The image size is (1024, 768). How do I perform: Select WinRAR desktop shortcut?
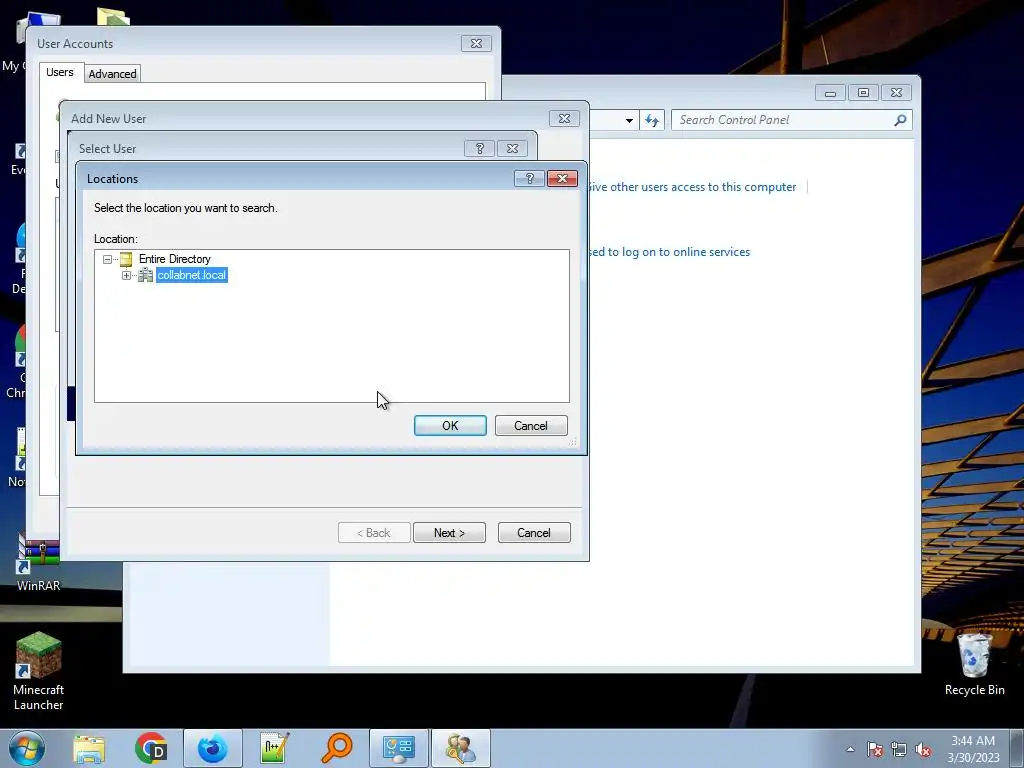coord(39,562)
